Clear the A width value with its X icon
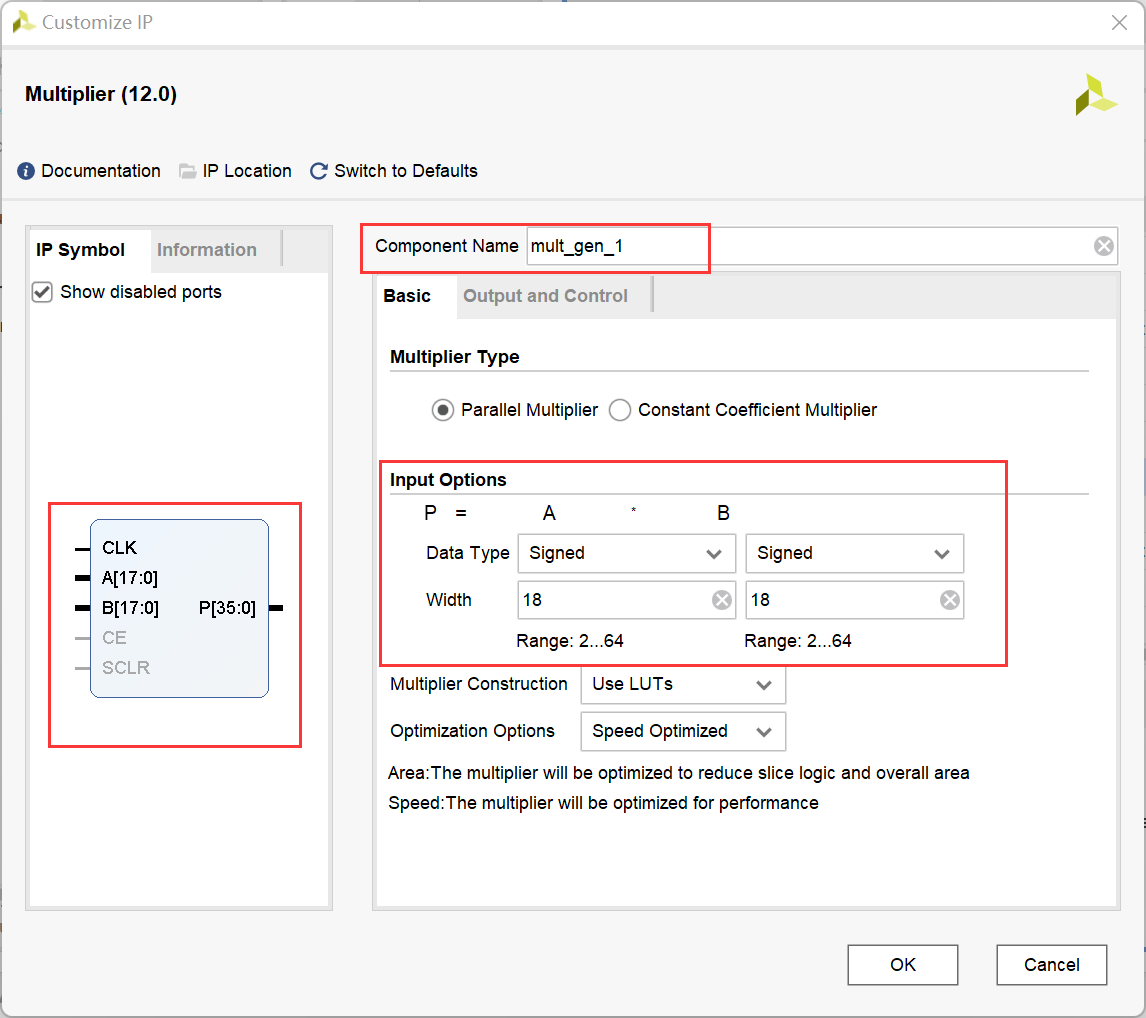The image size is (1146, 1018). click(722, 600)
